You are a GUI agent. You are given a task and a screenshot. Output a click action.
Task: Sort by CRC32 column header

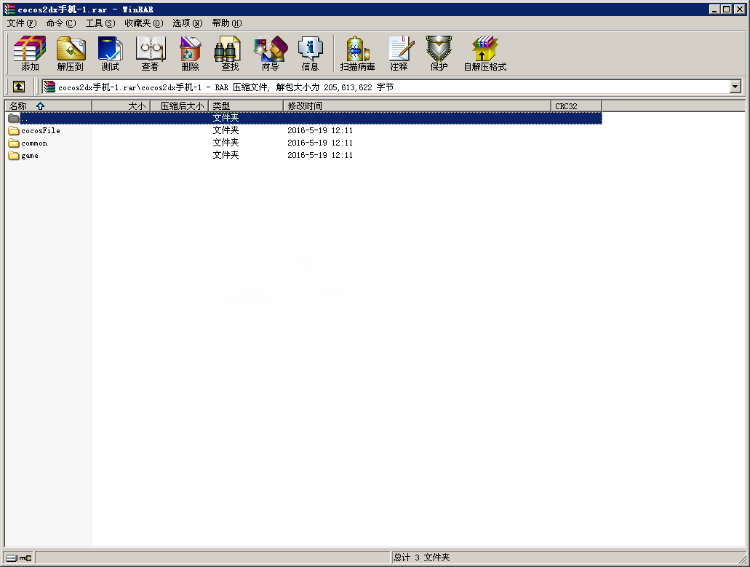click(x=576, y=106)
